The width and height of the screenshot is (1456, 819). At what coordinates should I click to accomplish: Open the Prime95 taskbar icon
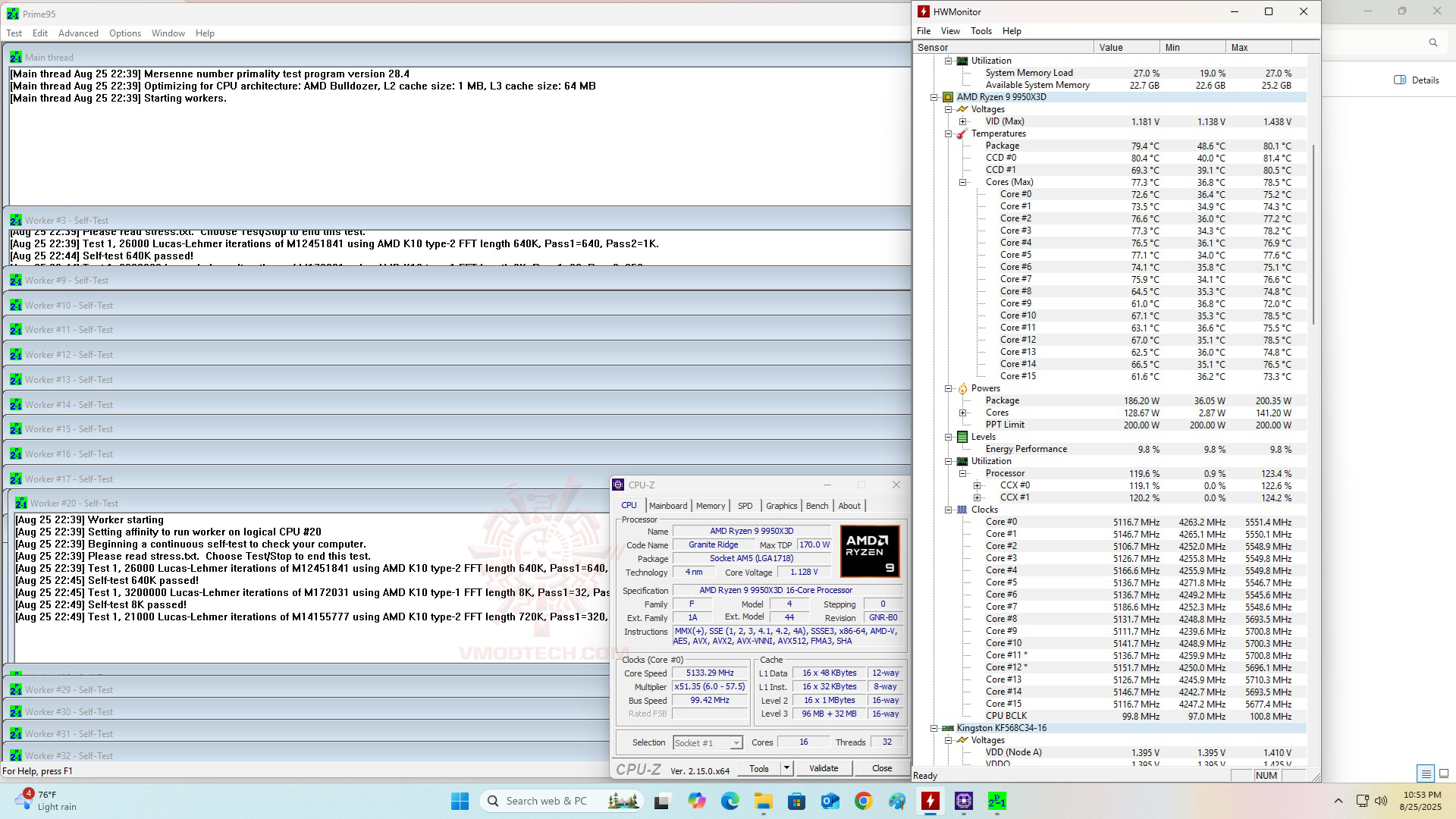click(996, 801)
